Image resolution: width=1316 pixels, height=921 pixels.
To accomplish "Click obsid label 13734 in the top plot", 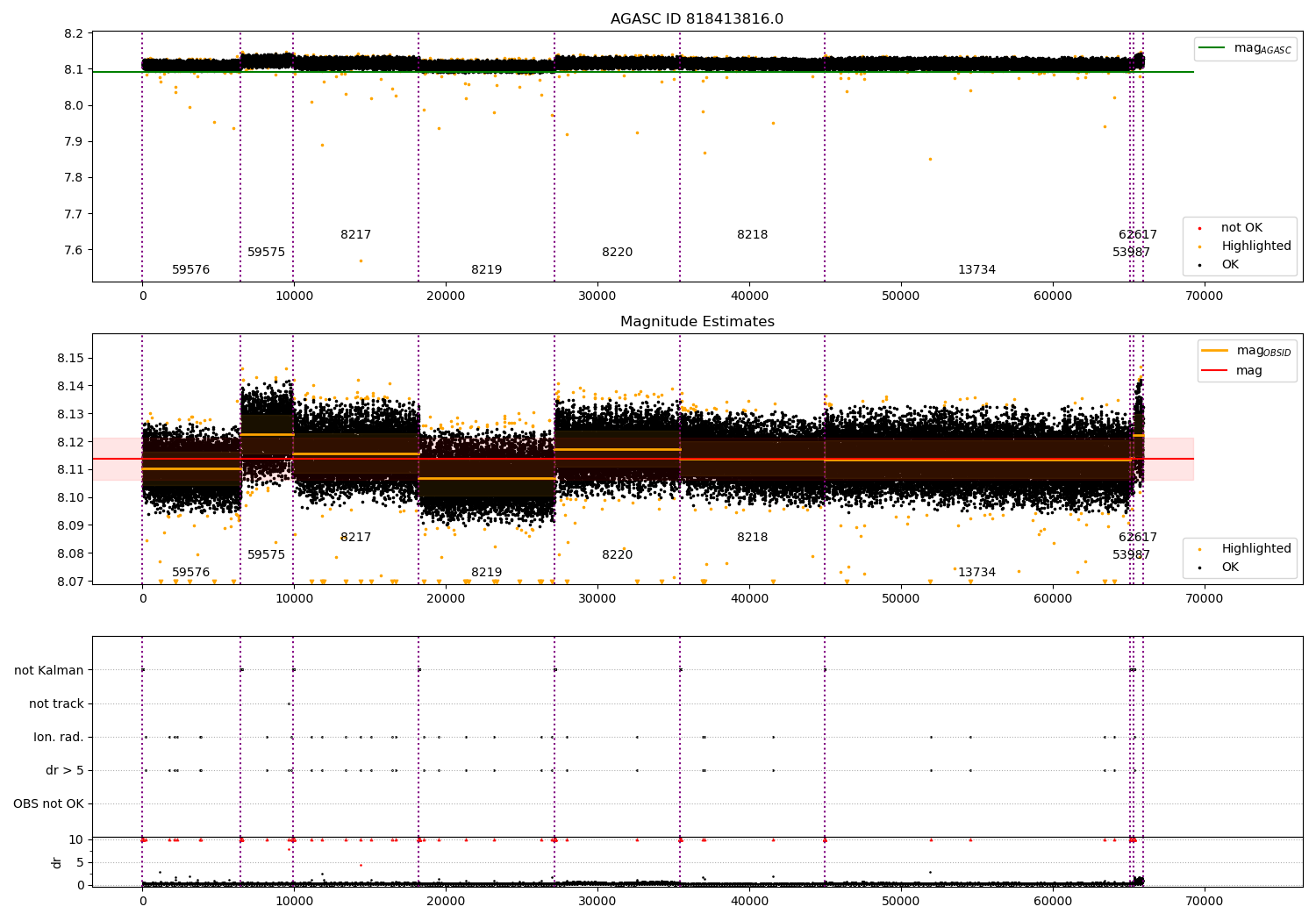I will tap(976, 270).
